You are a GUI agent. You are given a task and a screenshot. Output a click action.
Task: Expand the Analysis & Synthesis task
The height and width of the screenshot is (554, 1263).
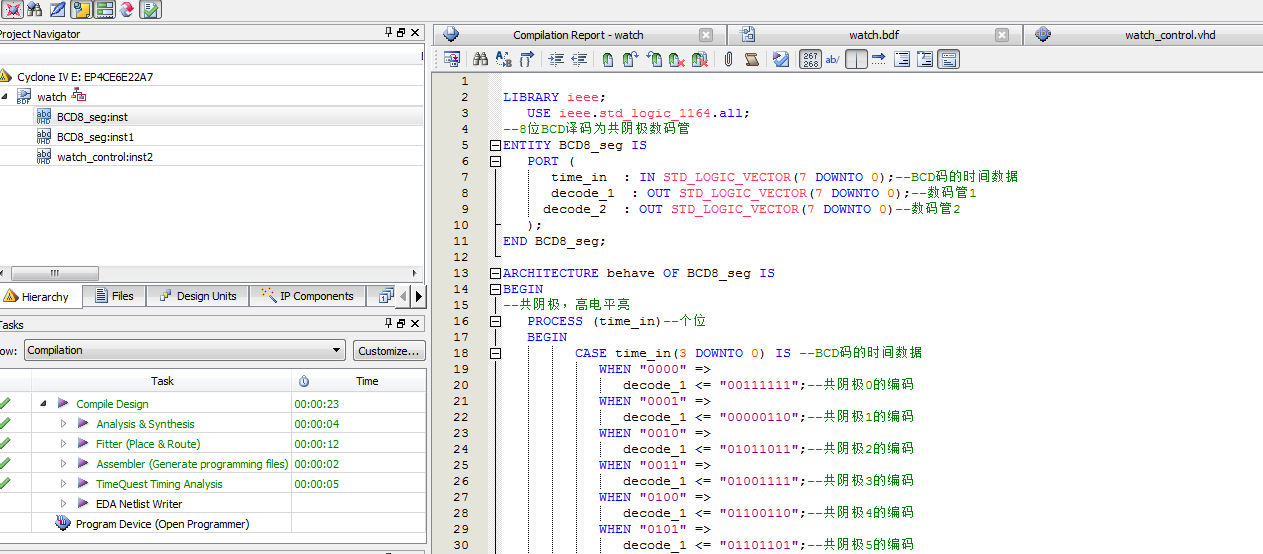(x=64, y=424)
